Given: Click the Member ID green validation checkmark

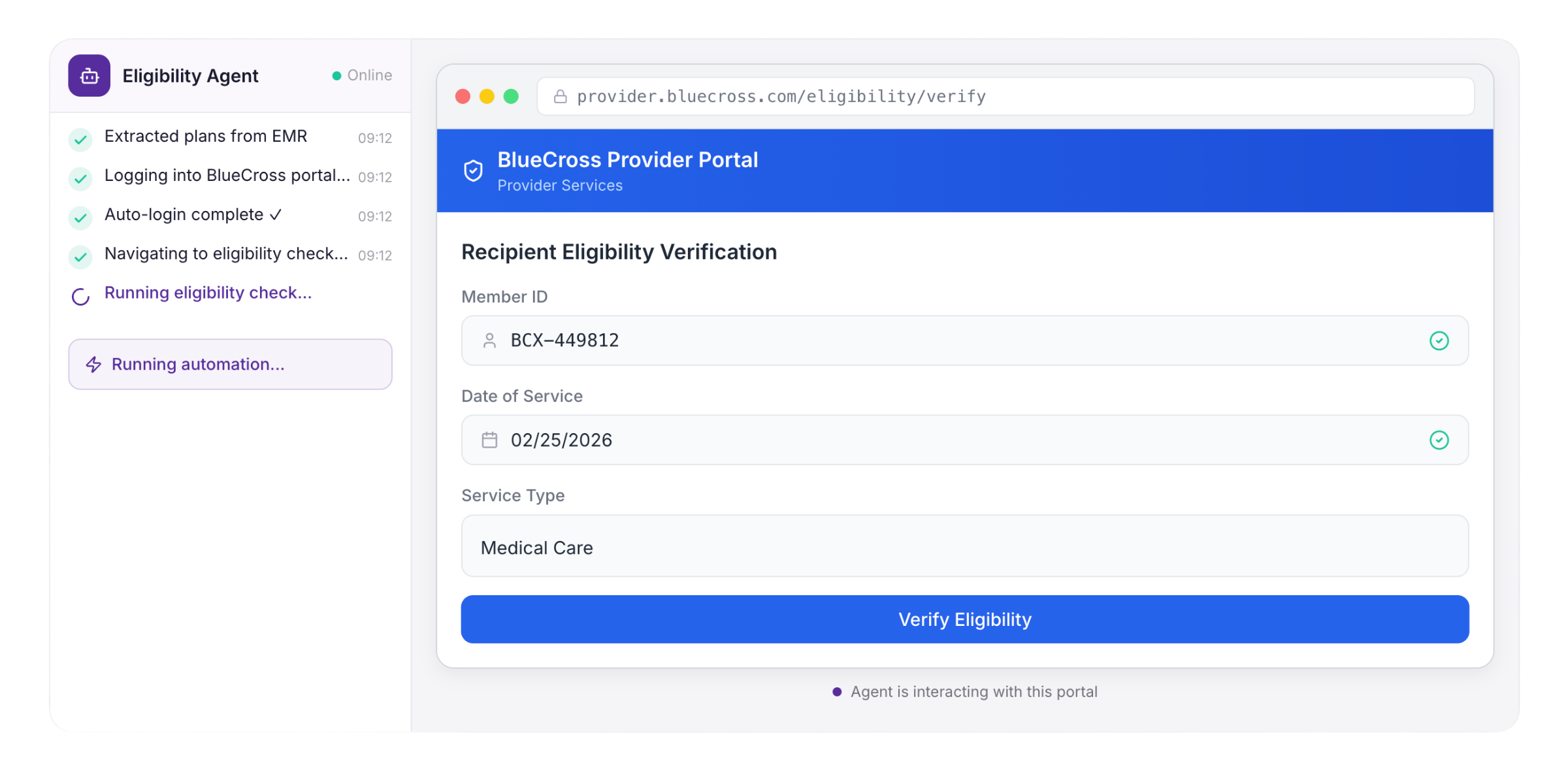Looking at the screenshot, I should (x=1439, y=340).
